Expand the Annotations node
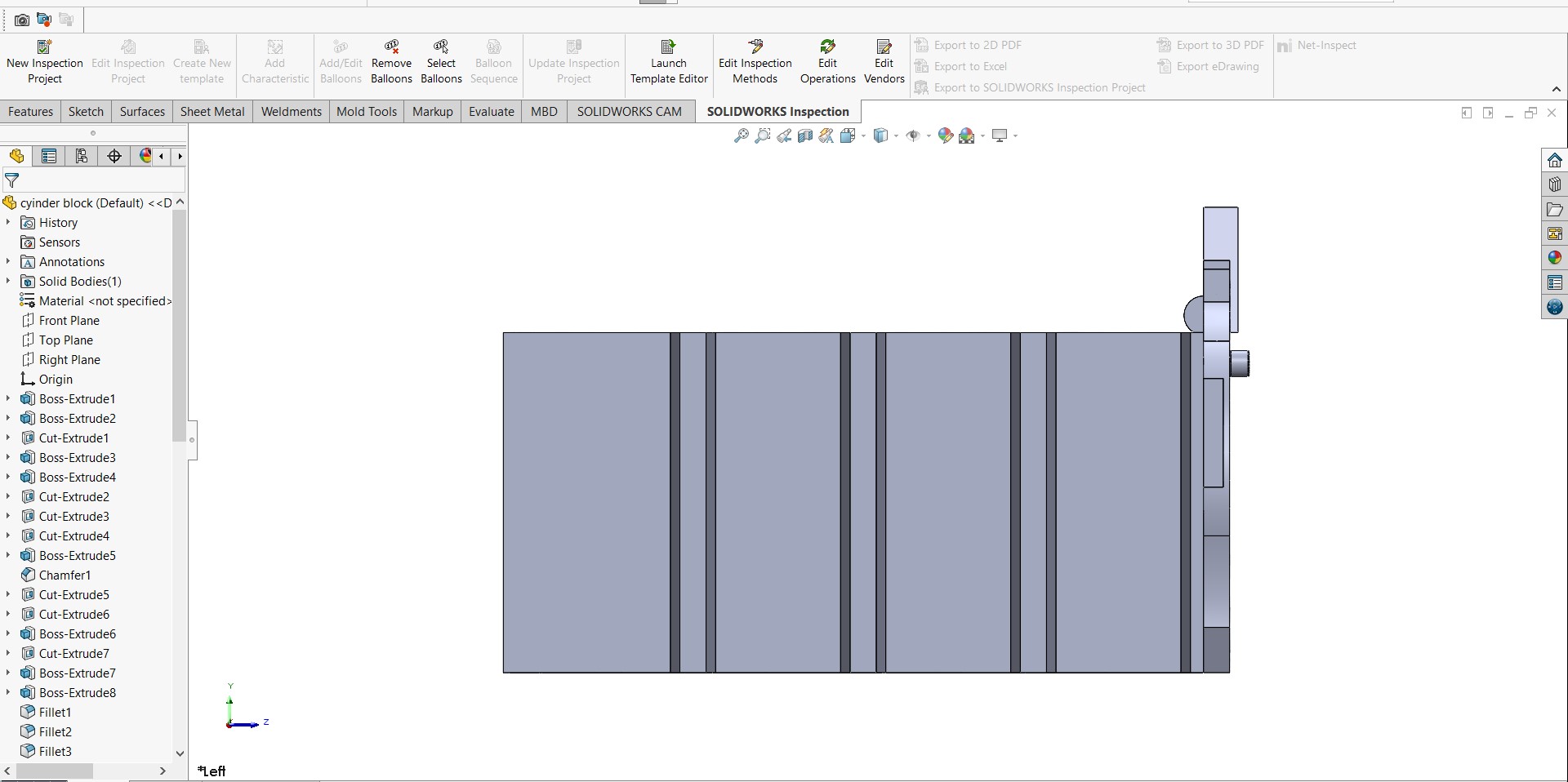The width and height of the screenshot is (1568, 782). (x=8, y=261)
